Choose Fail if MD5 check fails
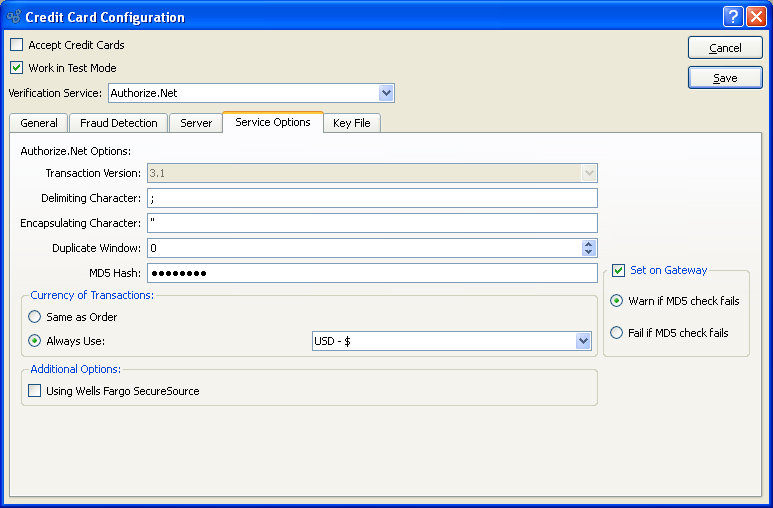The width and height of the screenshot is (773, 508). 617,333
